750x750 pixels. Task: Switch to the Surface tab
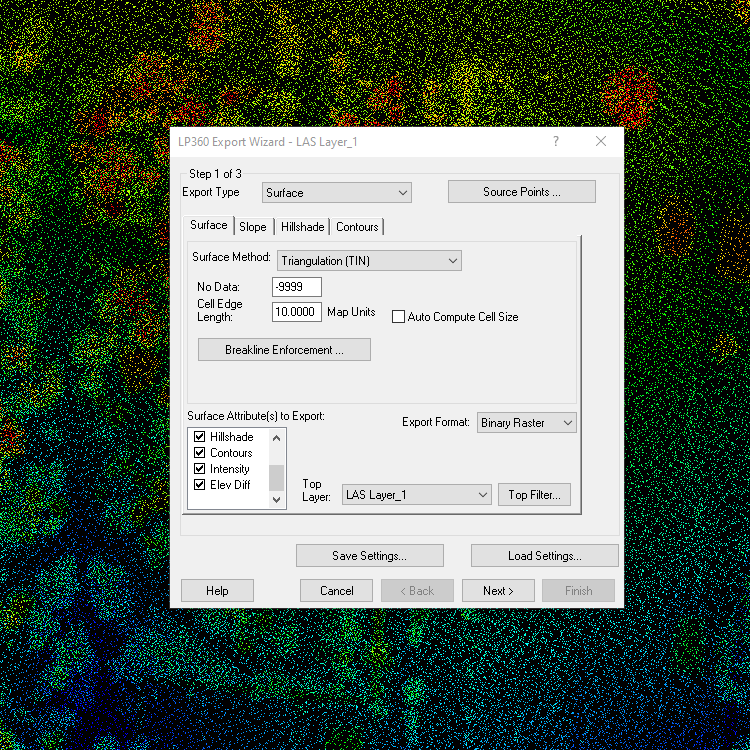pos(209,225)
